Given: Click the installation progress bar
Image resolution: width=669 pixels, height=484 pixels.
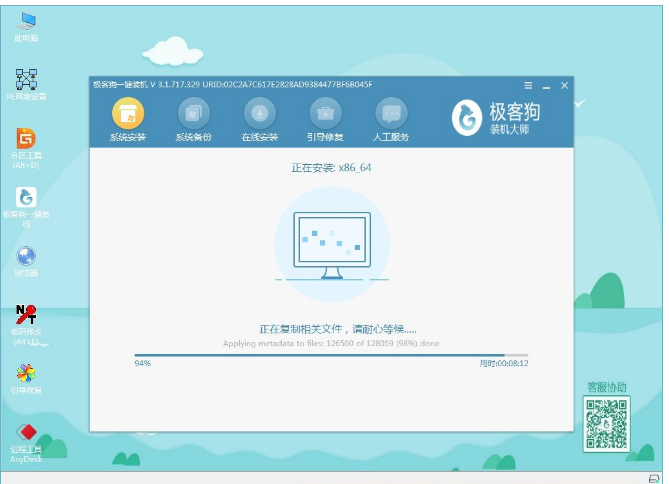Looking at the screenshot, I should coord(331,354).
